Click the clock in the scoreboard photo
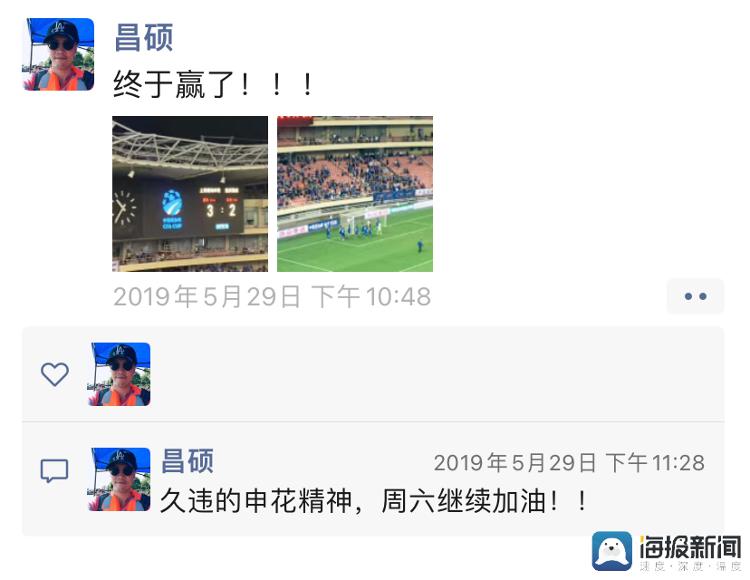This screenshot has width=750, height=580. 123,208
